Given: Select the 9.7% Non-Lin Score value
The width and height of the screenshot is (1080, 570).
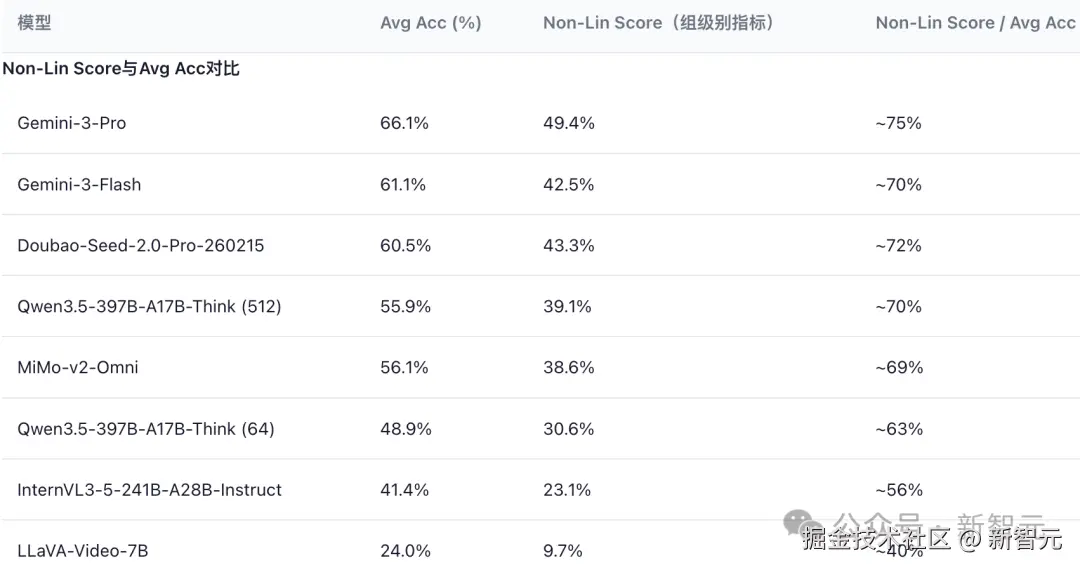Looking at the screenshot, I should pyautogui.click(x=563, y=551).
